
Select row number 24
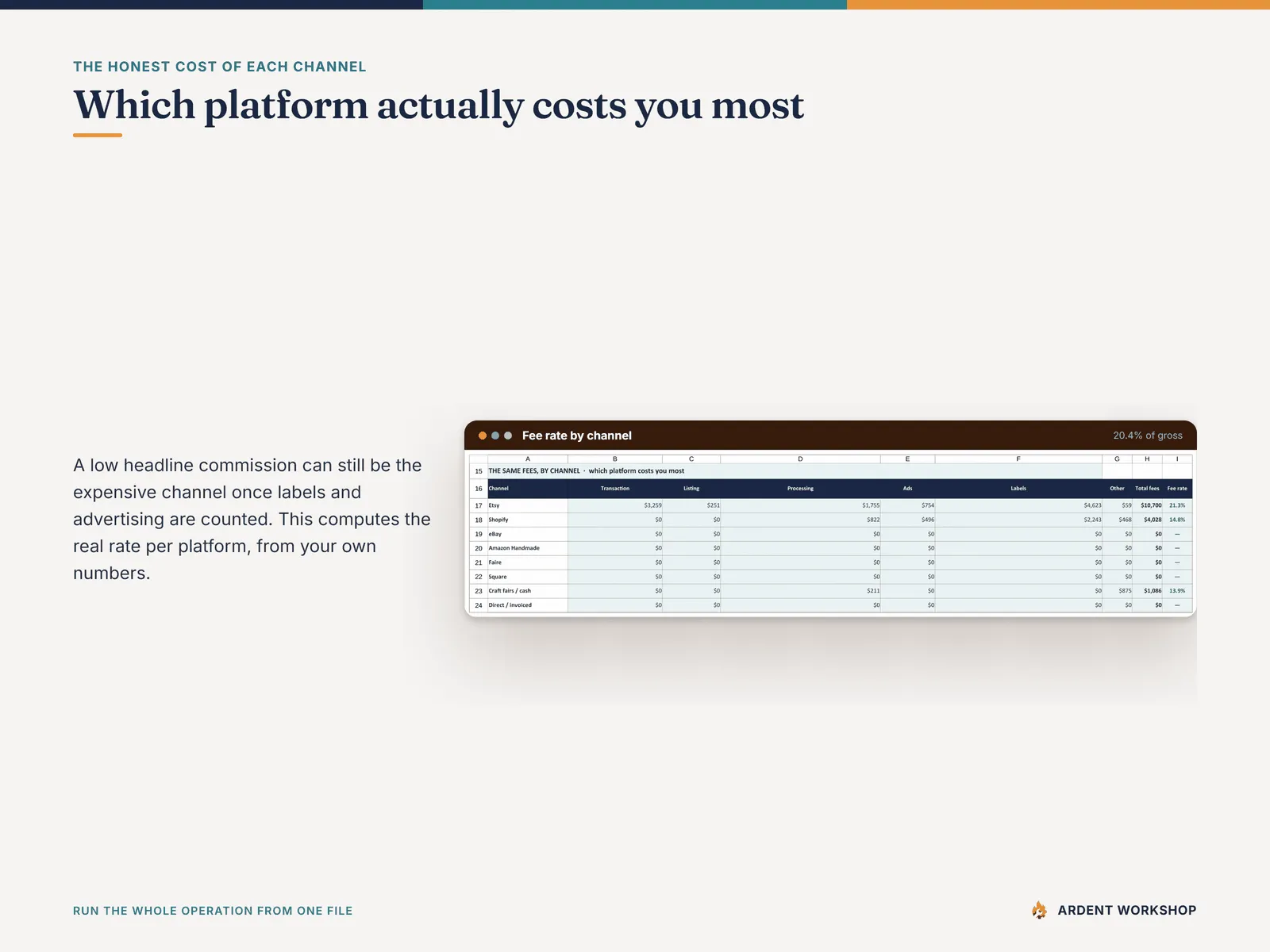click(479, 605)
